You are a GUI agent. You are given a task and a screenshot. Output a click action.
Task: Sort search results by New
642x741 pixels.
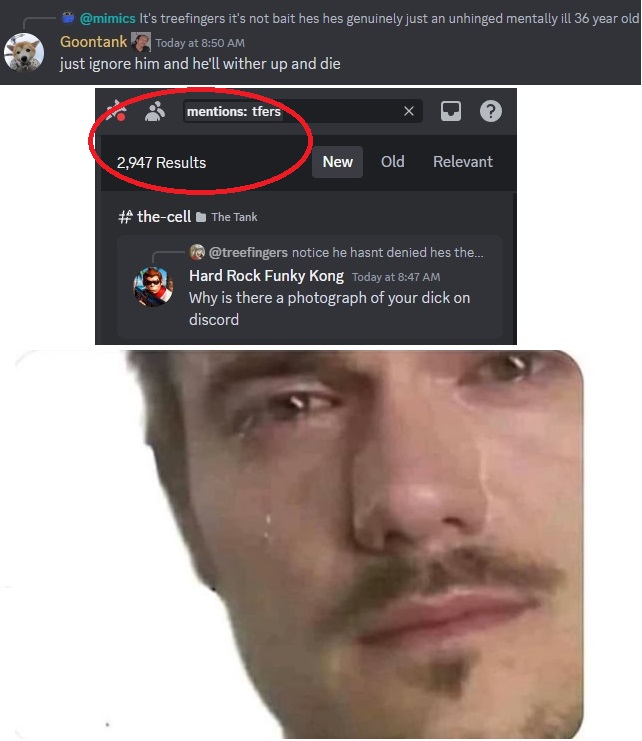coord(337,162)
